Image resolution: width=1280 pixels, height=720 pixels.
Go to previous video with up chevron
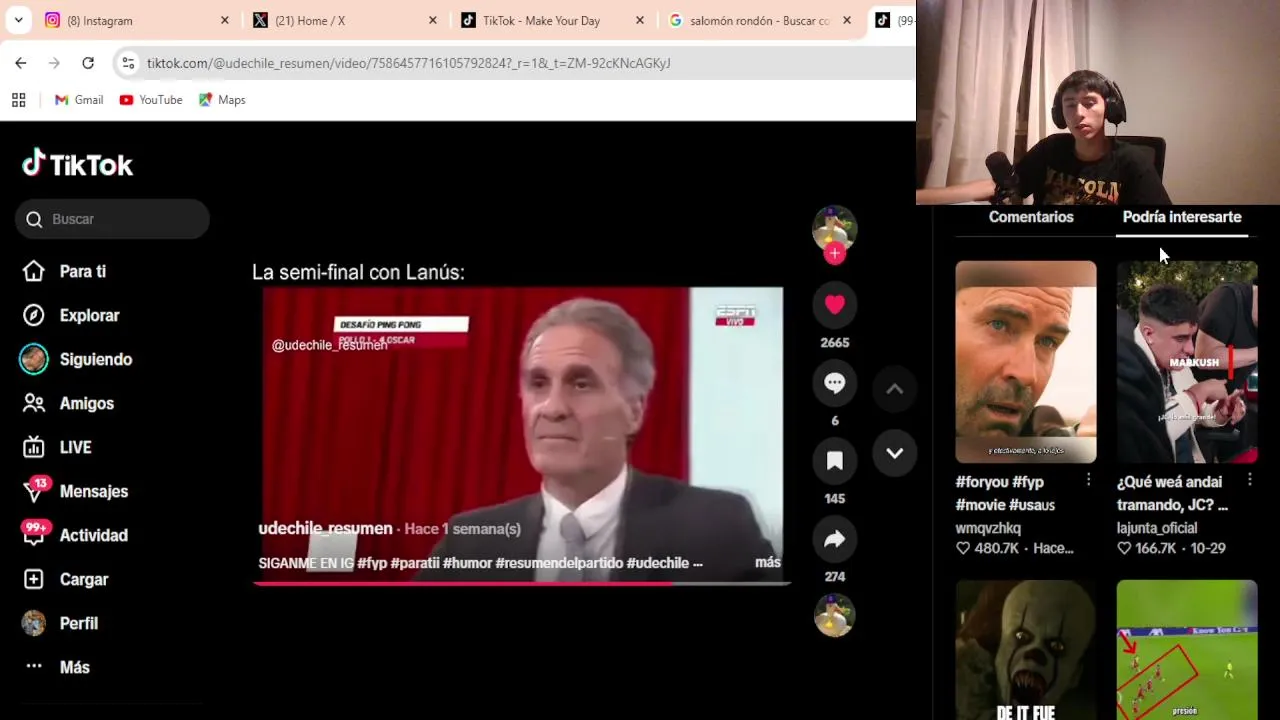pyautogui.click(x=895, y=389)
